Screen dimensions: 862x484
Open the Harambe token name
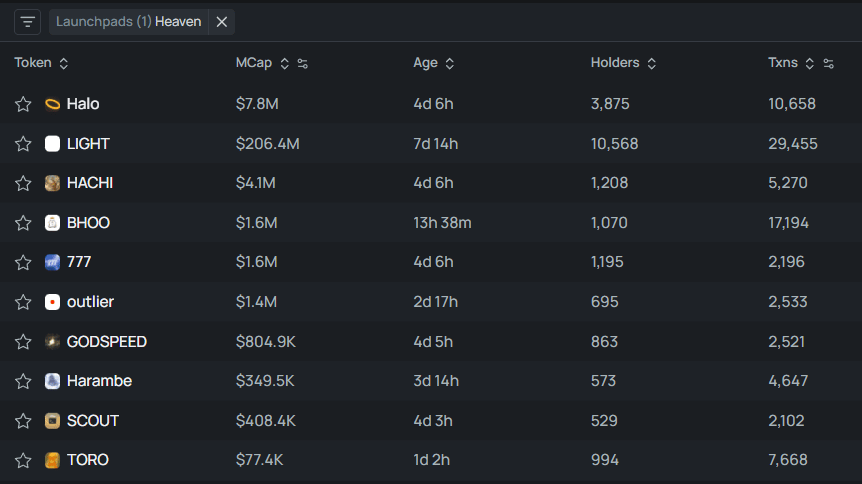pos(99,381)
